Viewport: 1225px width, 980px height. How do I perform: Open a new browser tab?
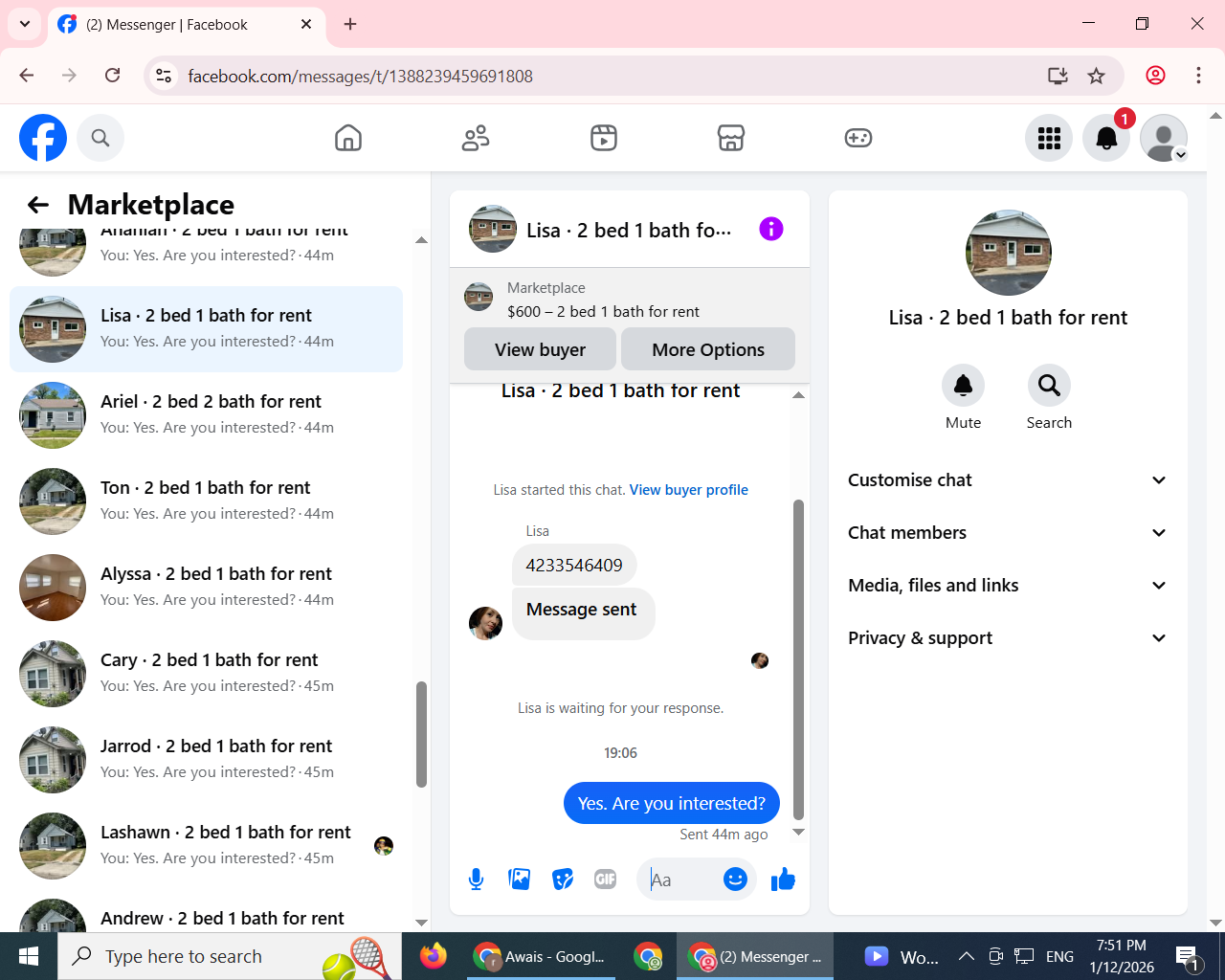tap(350, 24)
